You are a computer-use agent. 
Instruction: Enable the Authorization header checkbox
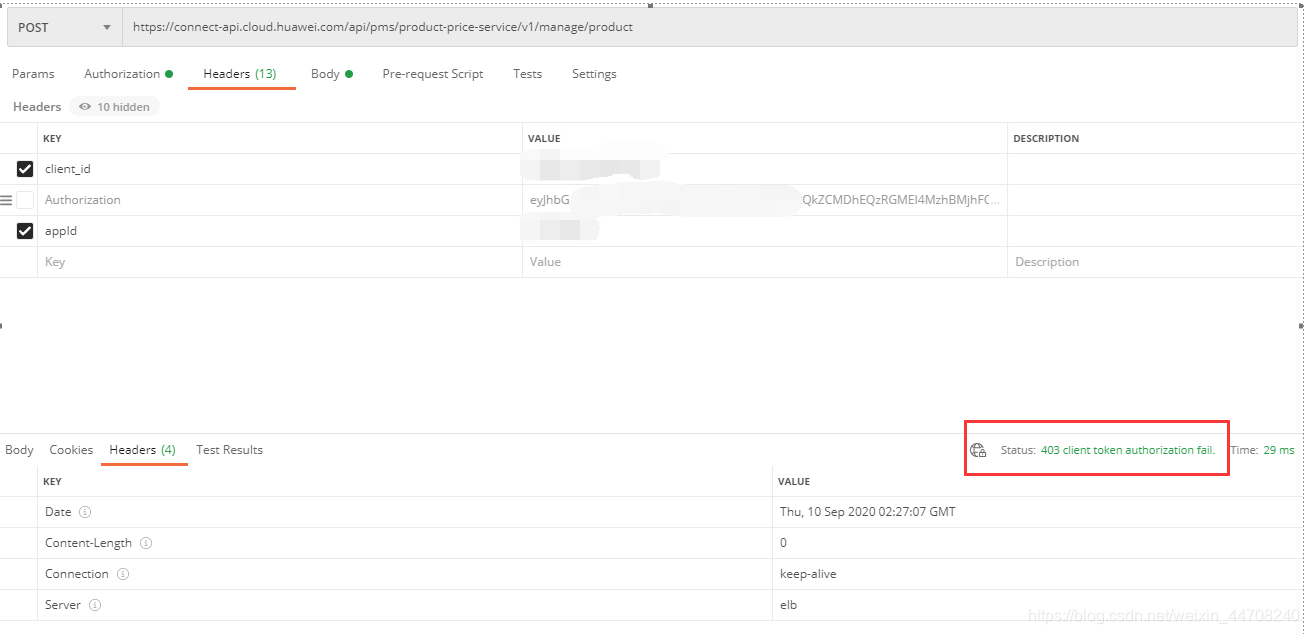pos(25,200)
